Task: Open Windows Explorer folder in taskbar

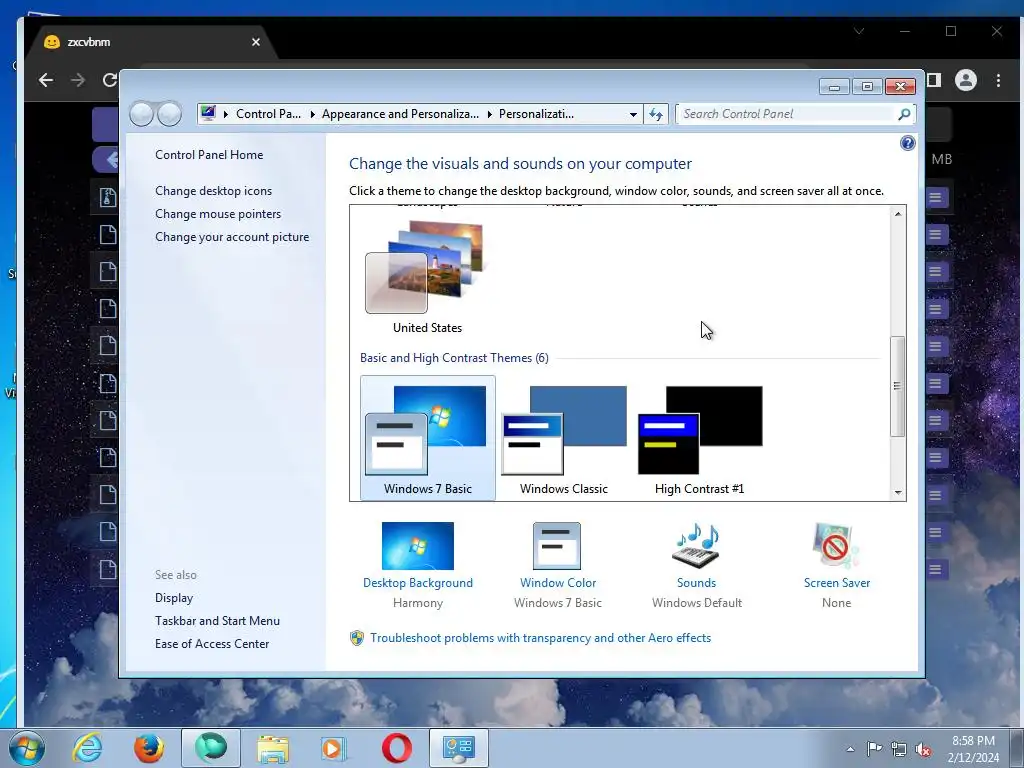Action: coord(273,748)
